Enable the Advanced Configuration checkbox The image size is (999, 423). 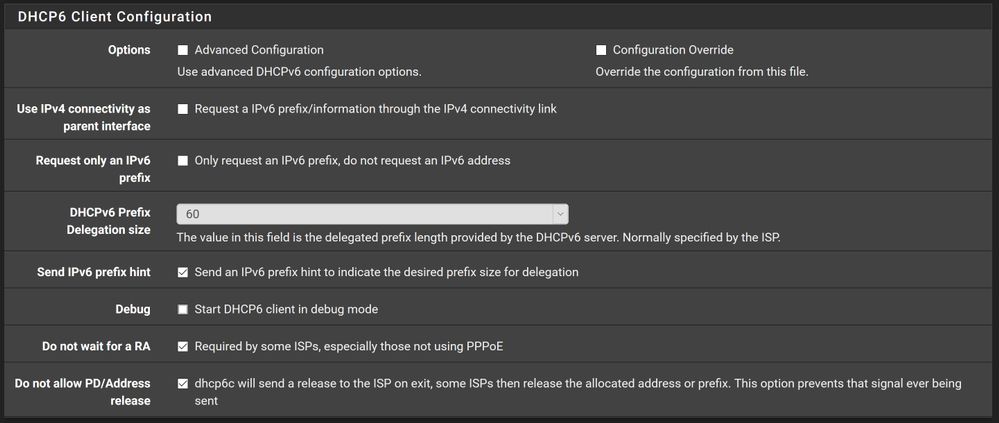click(x=183, y=50)
